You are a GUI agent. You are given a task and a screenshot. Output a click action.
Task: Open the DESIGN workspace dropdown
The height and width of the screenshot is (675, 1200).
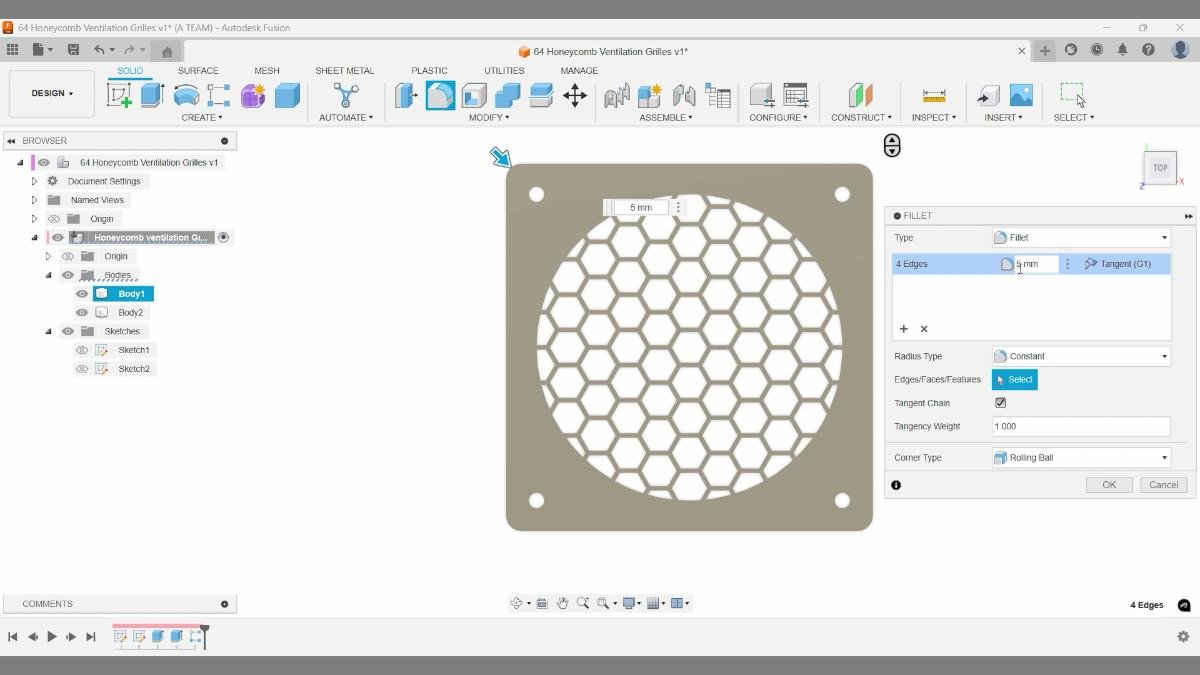tap(52, 93)
